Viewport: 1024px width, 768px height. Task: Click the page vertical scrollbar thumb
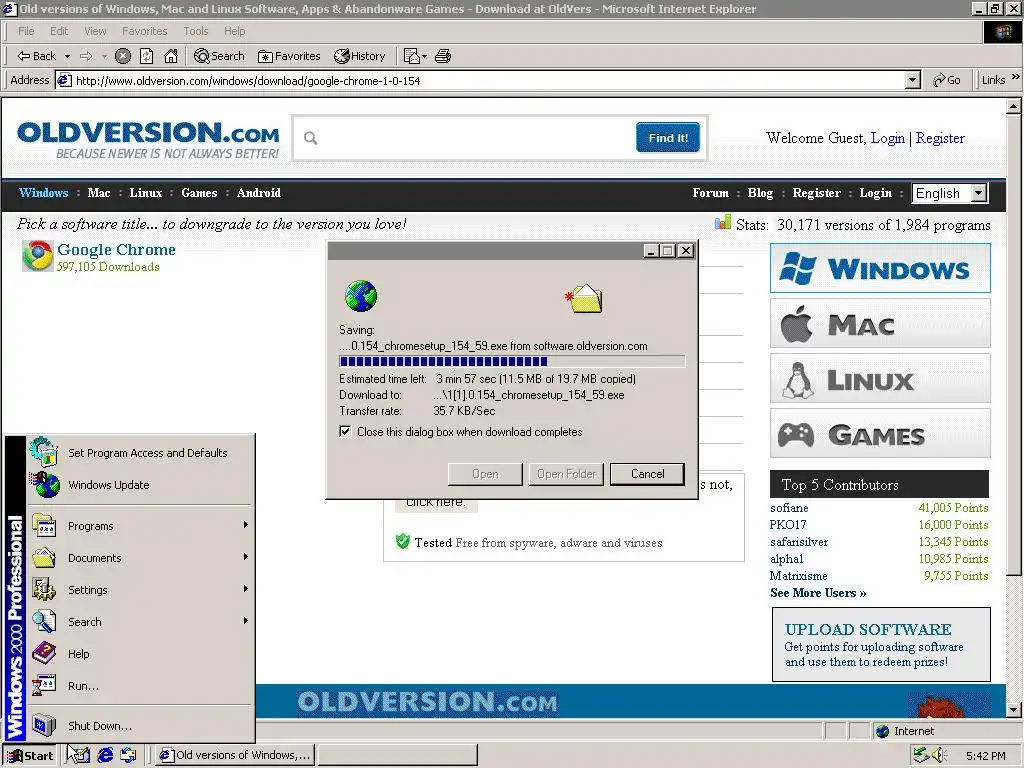[x=1014, y=345]
